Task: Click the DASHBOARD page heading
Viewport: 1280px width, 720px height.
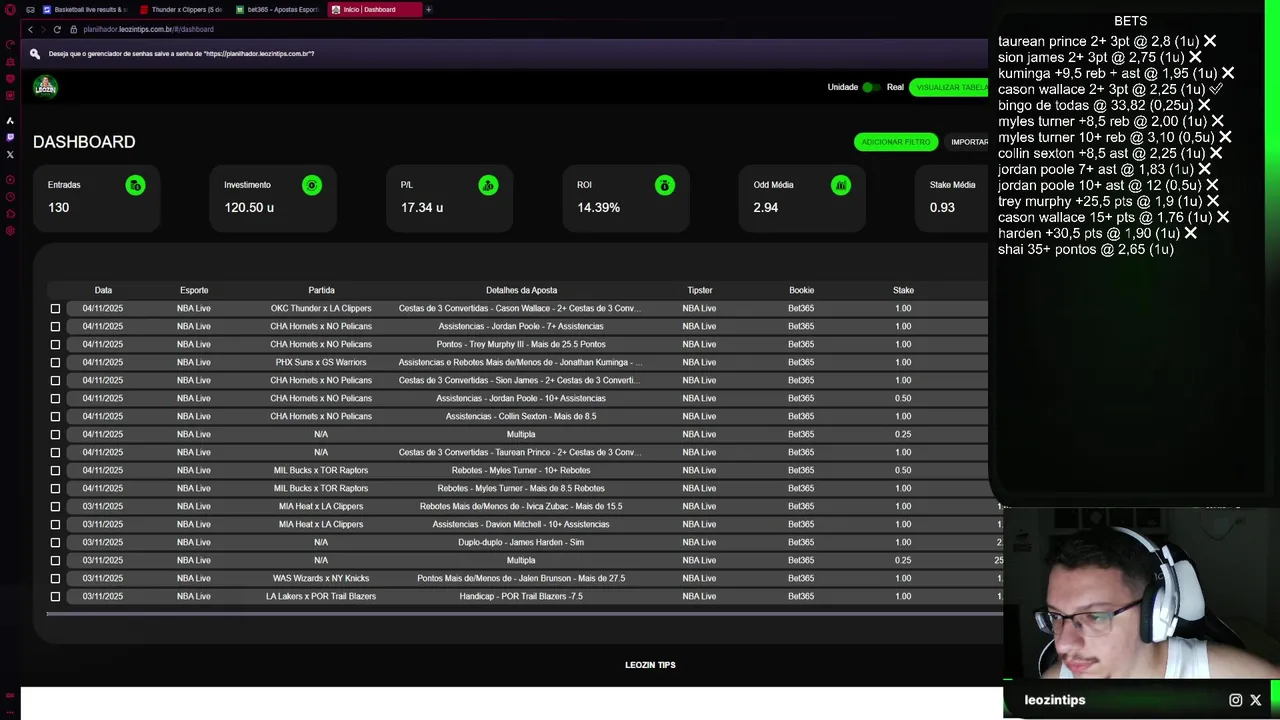Action: coord(84,142)
